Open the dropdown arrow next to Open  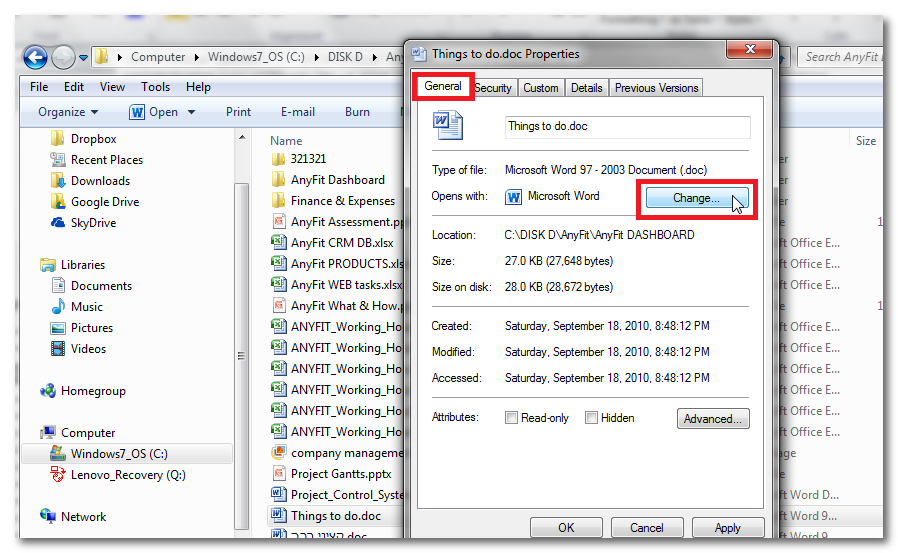point(191,113)
